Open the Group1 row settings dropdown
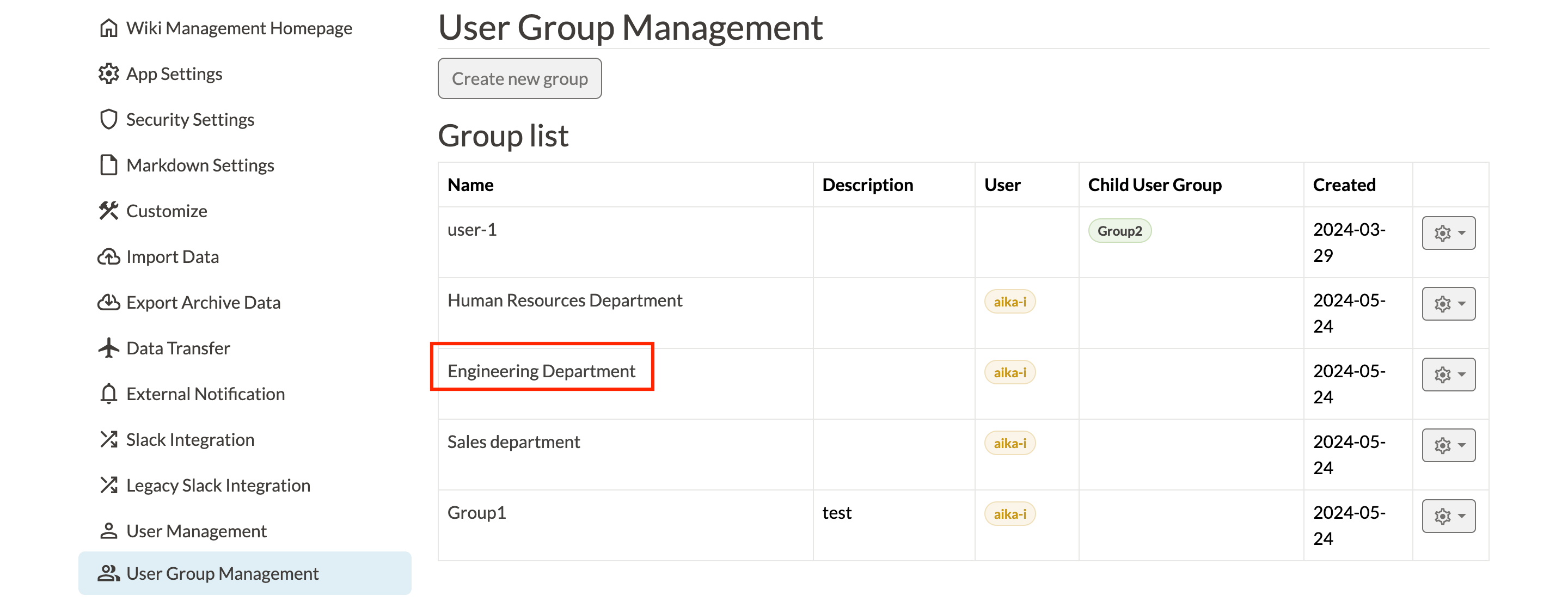Screen dimensions: 1568x601 click(1448, 516)
